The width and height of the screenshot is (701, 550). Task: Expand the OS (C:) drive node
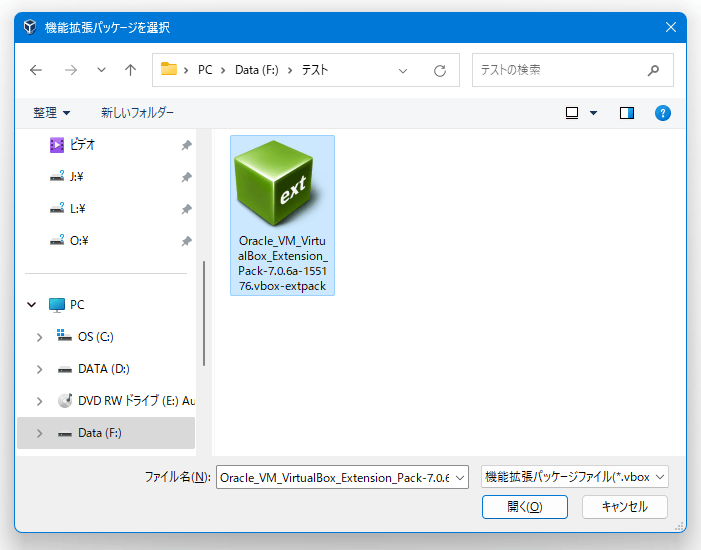[39, 337]
